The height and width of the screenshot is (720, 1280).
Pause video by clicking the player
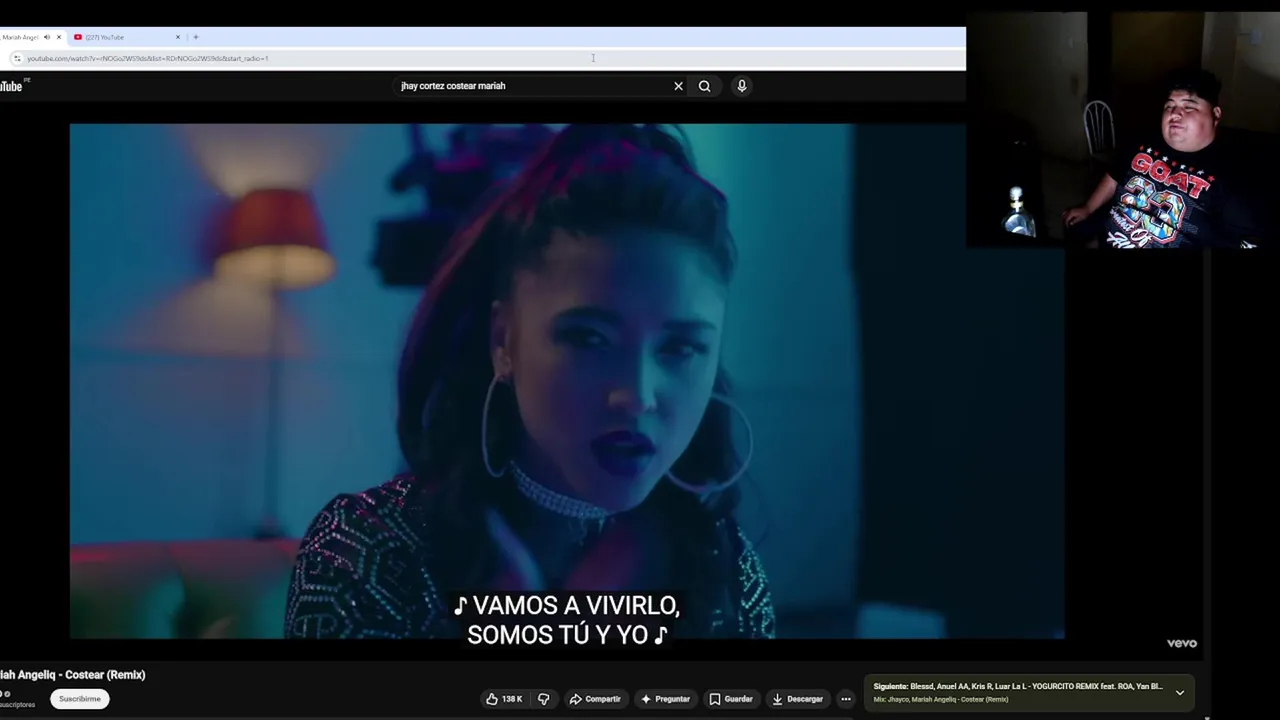coord(566,380)
